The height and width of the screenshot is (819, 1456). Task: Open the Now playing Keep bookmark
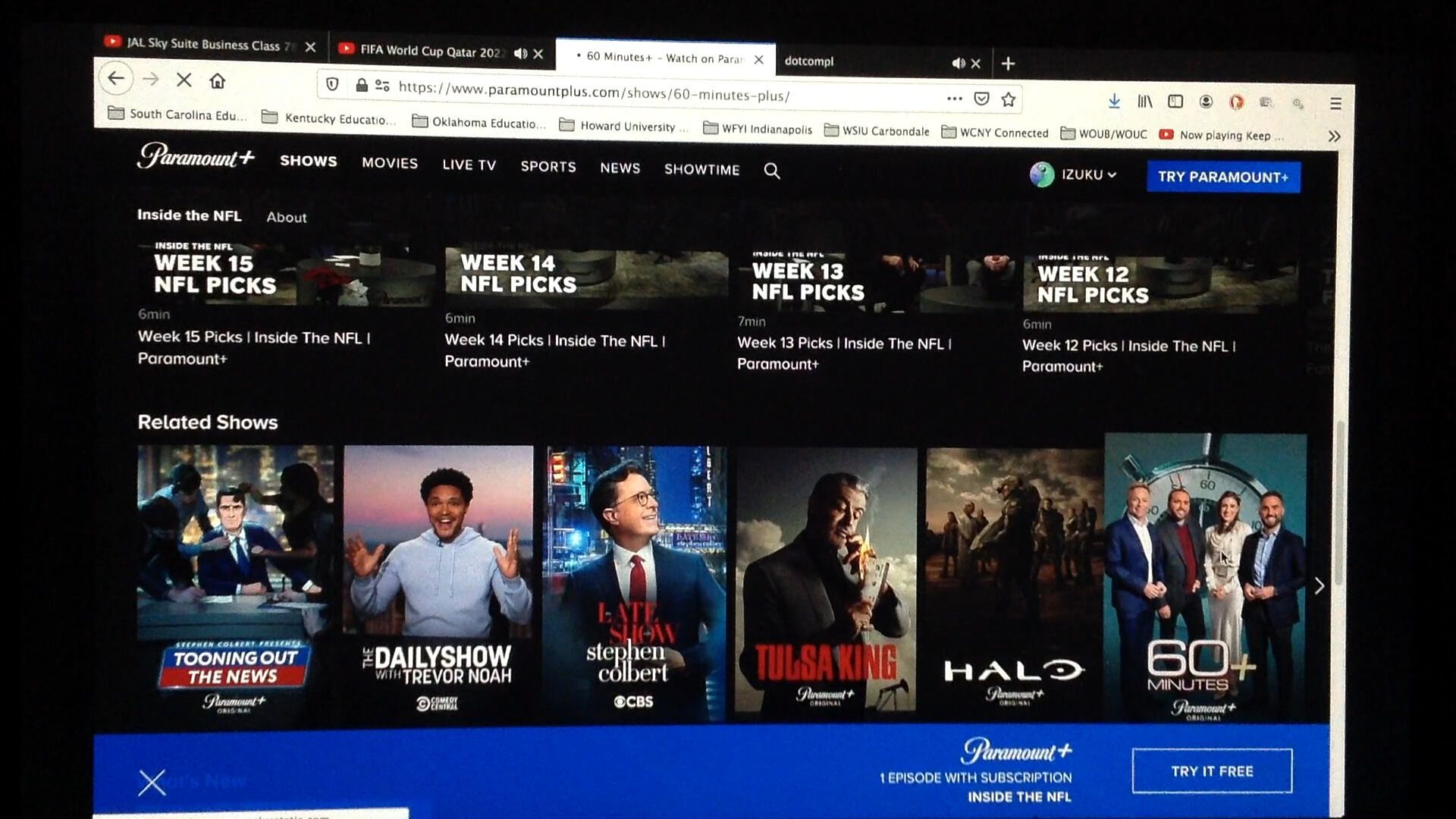[1221, 135]
